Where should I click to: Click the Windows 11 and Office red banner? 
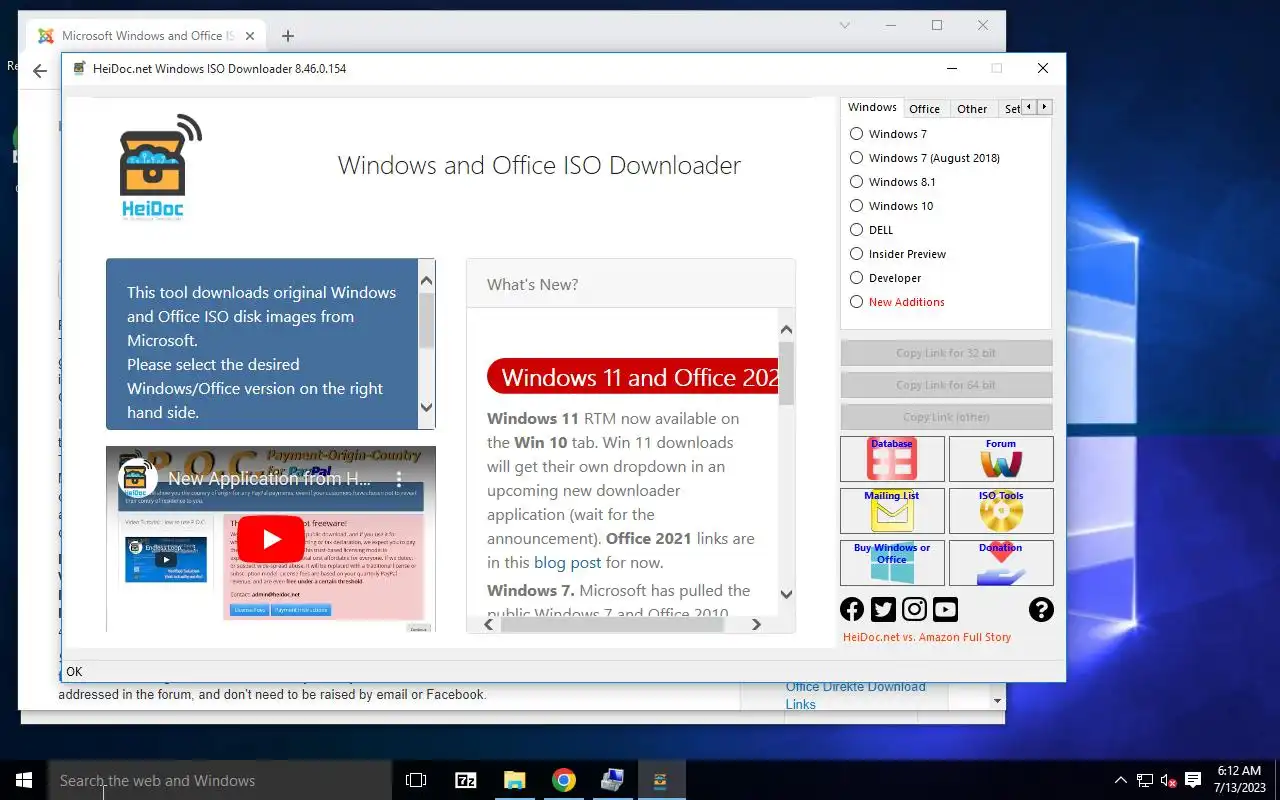tap(633, 377)
